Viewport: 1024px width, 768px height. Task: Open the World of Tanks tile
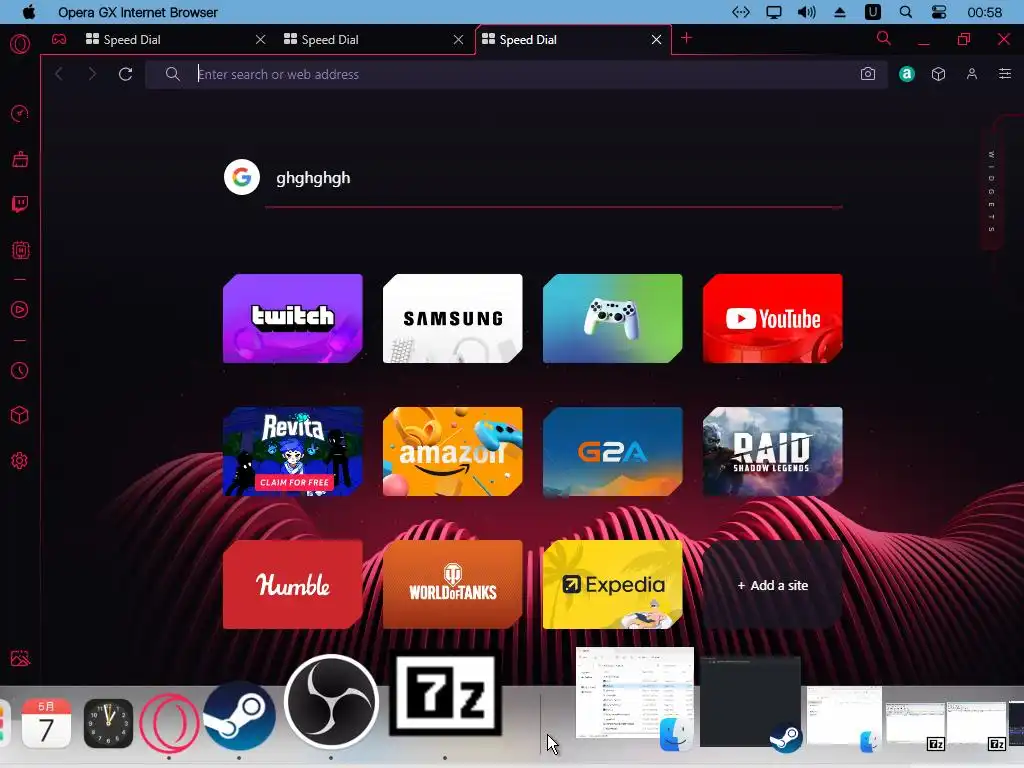pos(453,584)
